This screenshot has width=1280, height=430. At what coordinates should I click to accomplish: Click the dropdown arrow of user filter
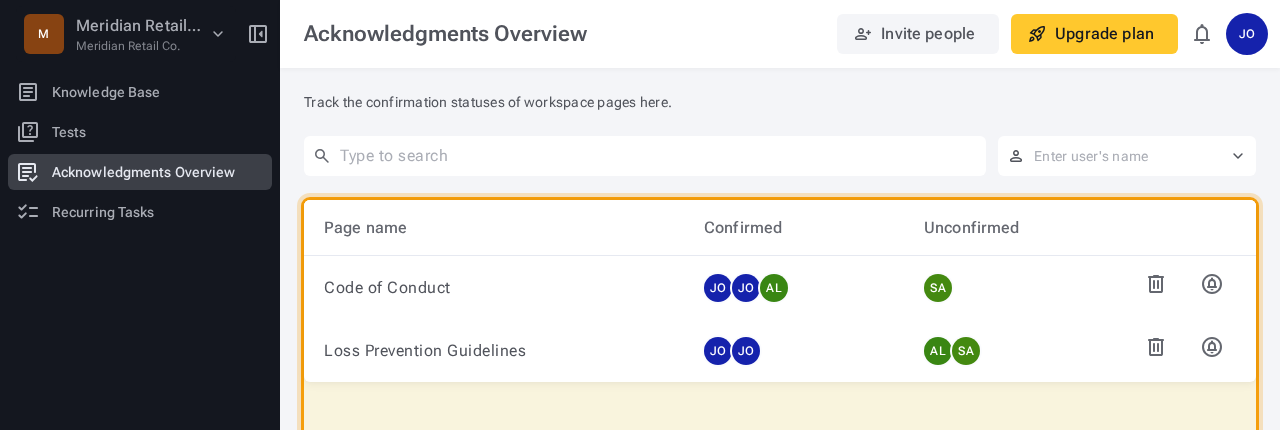point(1238,156)
